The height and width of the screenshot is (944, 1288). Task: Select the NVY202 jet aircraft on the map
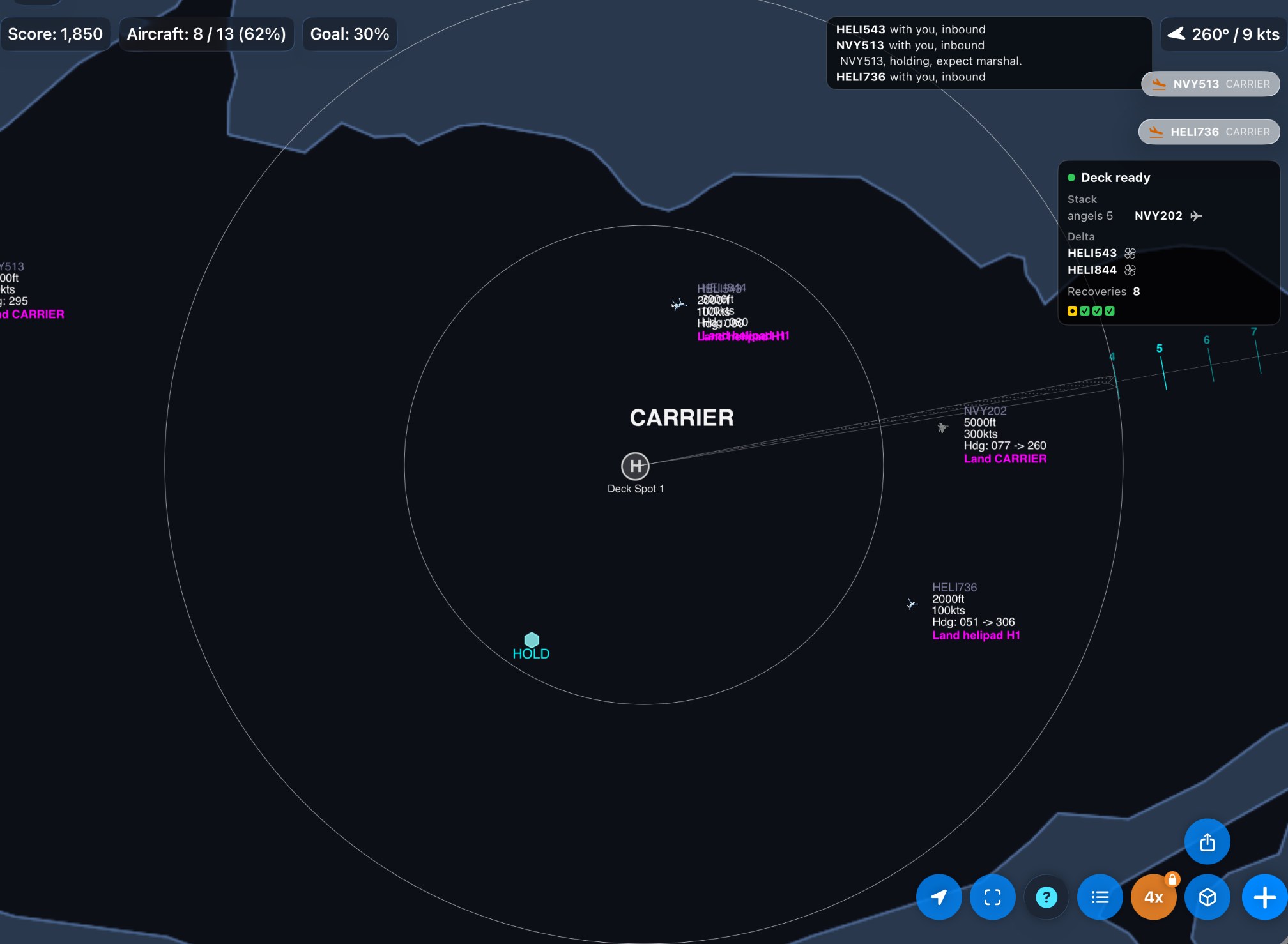pos(942,427)
